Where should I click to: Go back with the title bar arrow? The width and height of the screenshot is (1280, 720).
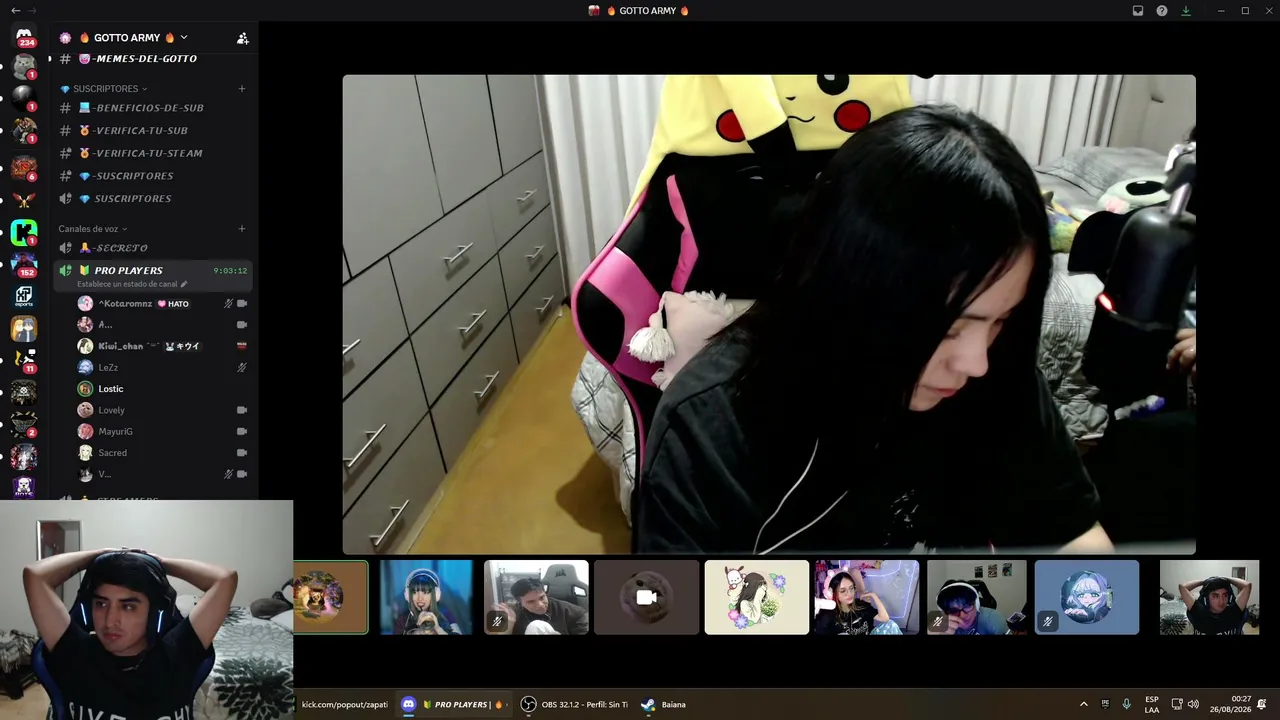click(x=15, y=11)
